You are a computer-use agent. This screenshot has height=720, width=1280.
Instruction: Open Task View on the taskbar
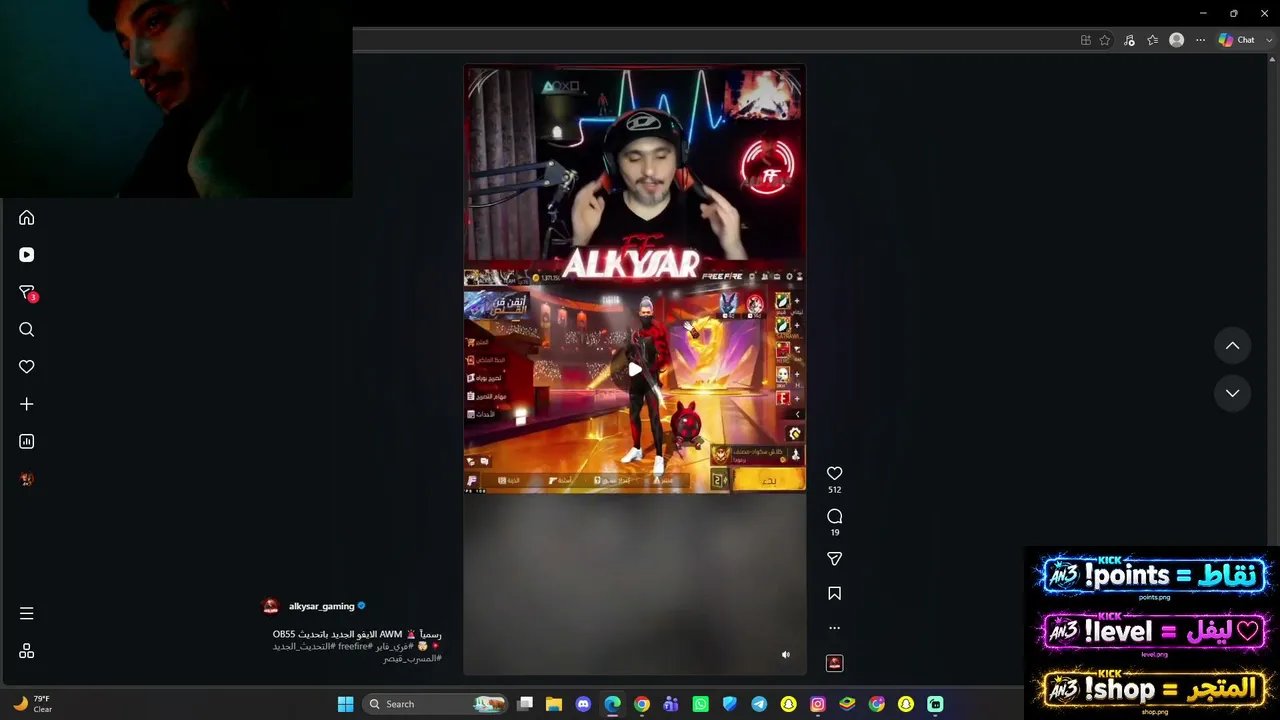click(x=525, y=704)
